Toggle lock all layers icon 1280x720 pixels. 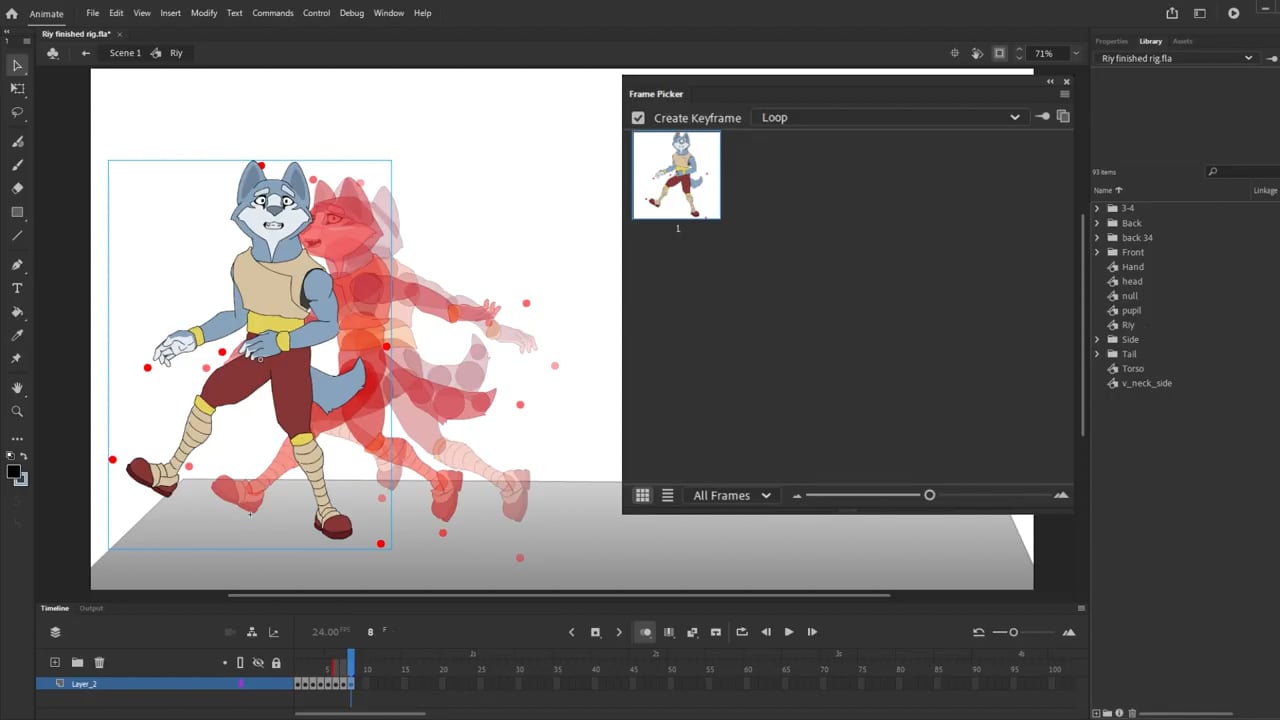[276, 662]
